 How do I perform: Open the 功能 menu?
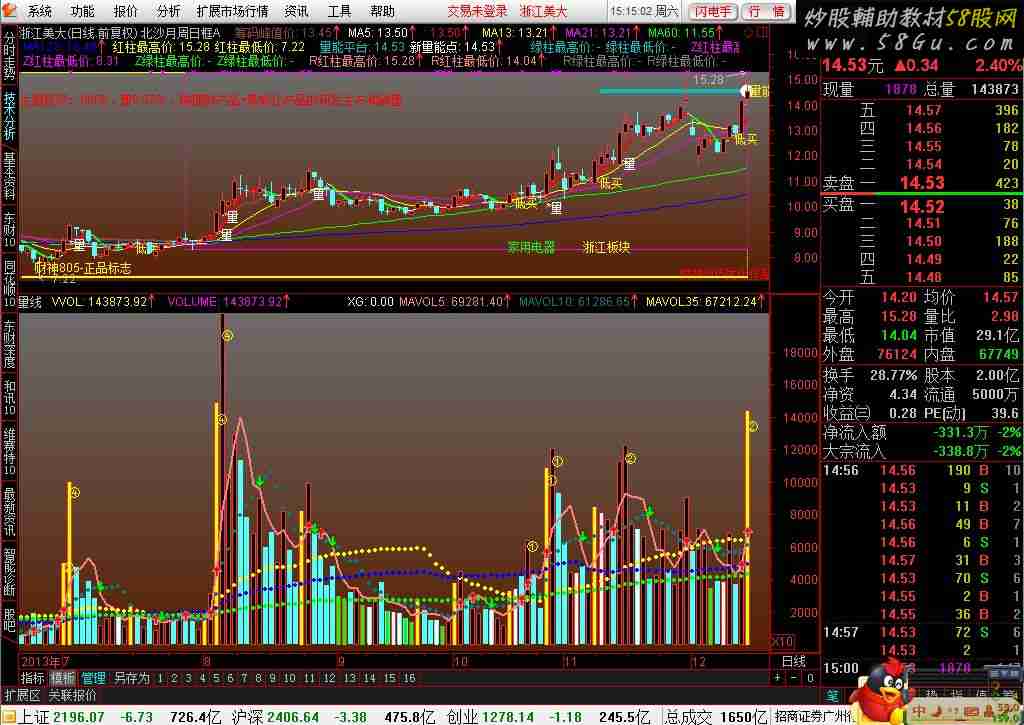(82, 11)
